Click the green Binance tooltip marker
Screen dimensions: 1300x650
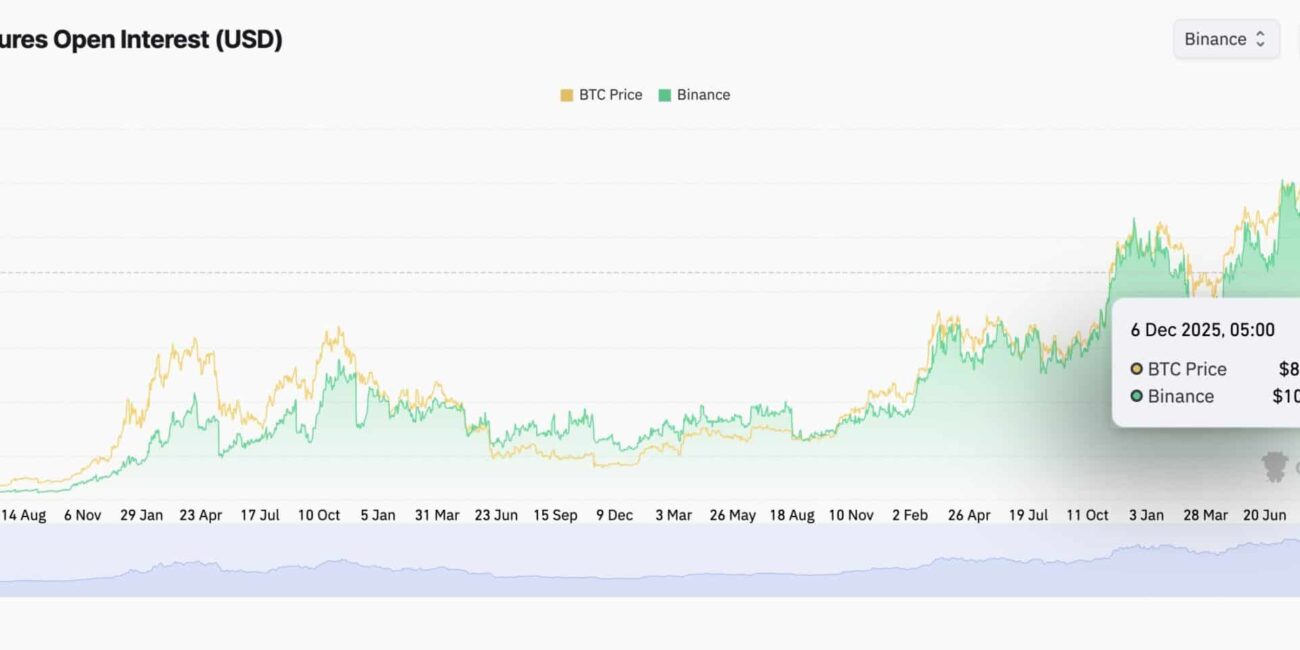pyautogui.click(x=1137, y=396)
